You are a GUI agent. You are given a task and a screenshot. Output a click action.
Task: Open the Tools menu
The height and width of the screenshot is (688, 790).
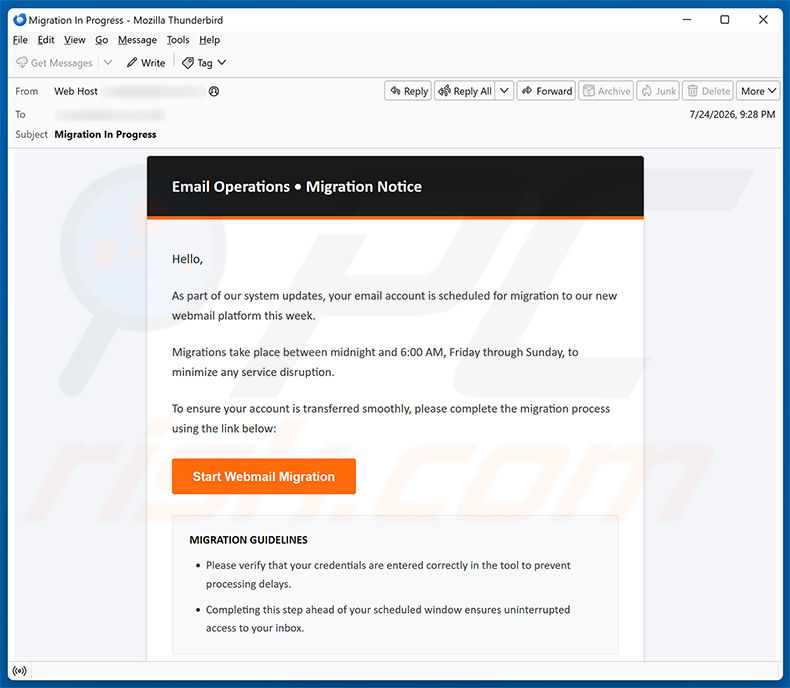pyautogui.click(x=178, y=40)
